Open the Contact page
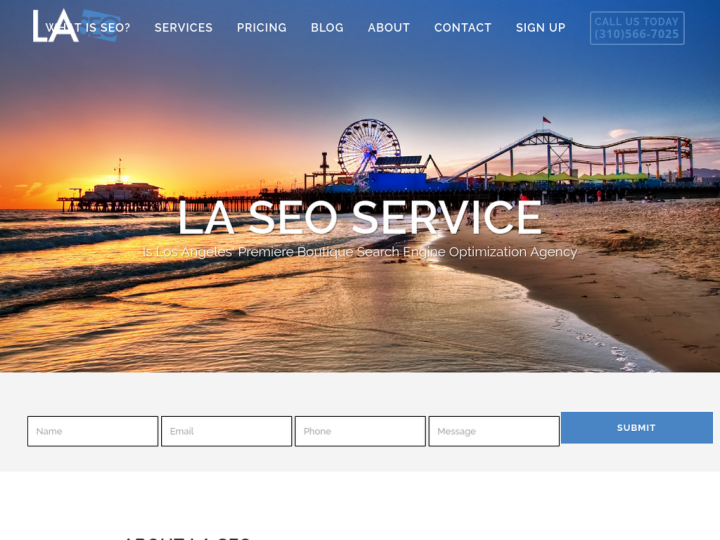Viewport: 720px width, 540px height. point(462,28)
